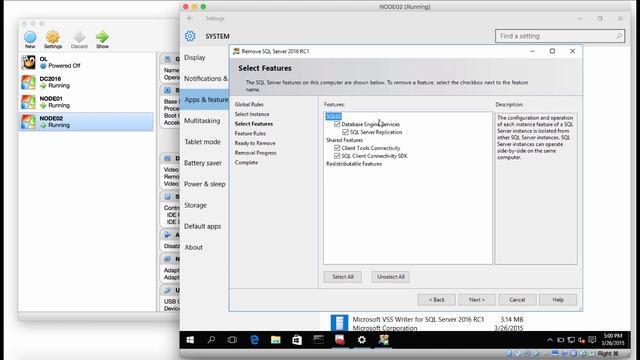This screenshot has width=640, height=360.
Task: Cancel the SQL Server removal wizard
Action: click(517, 300)
